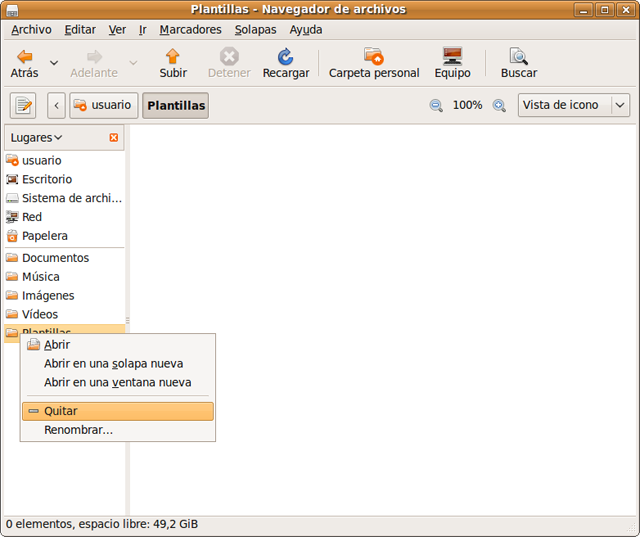Zoom out with the minus magnifier icon

(x=436, y=105)
